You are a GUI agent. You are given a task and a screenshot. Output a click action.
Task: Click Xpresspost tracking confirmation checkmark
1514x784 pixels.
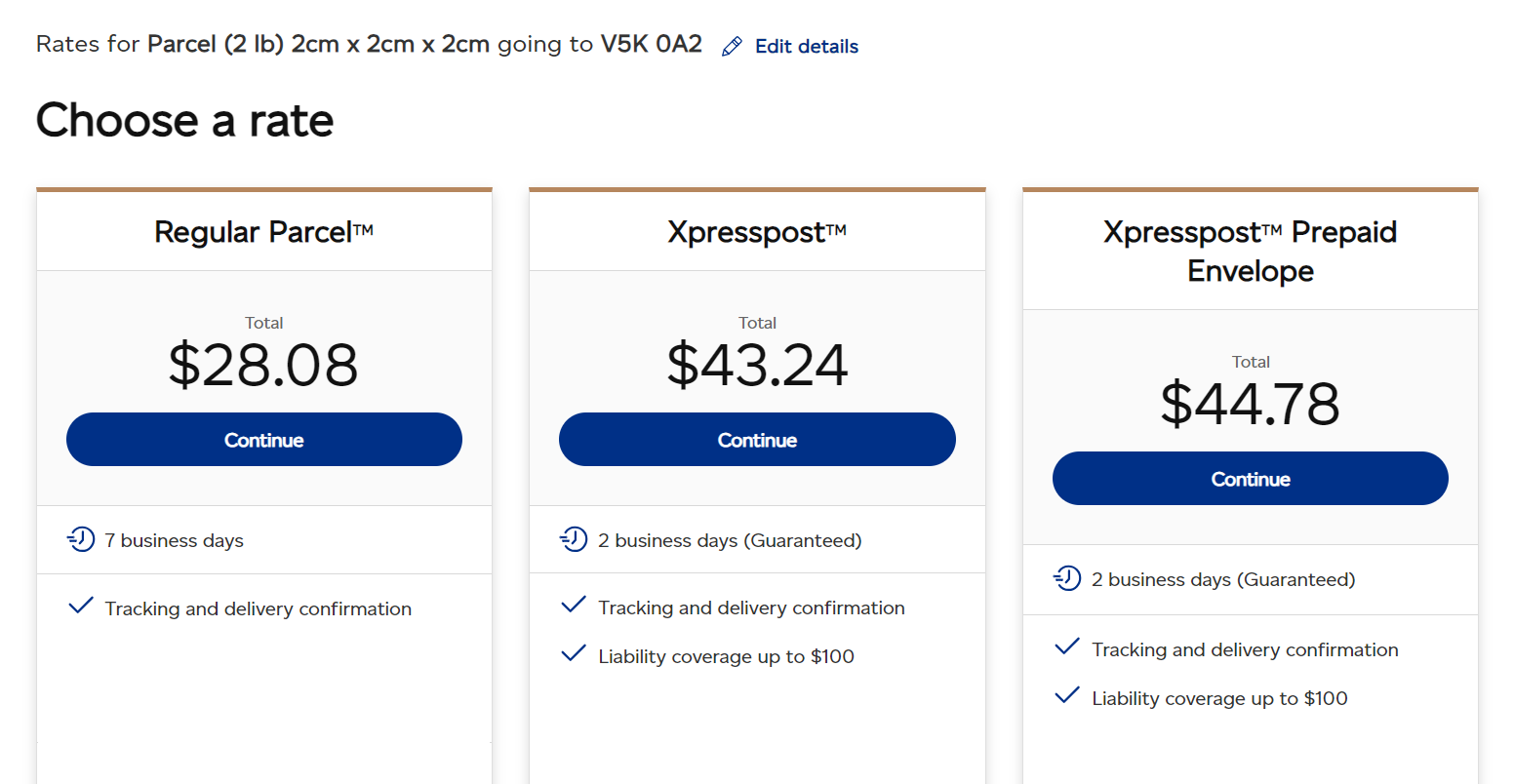(x=574, y=606)
